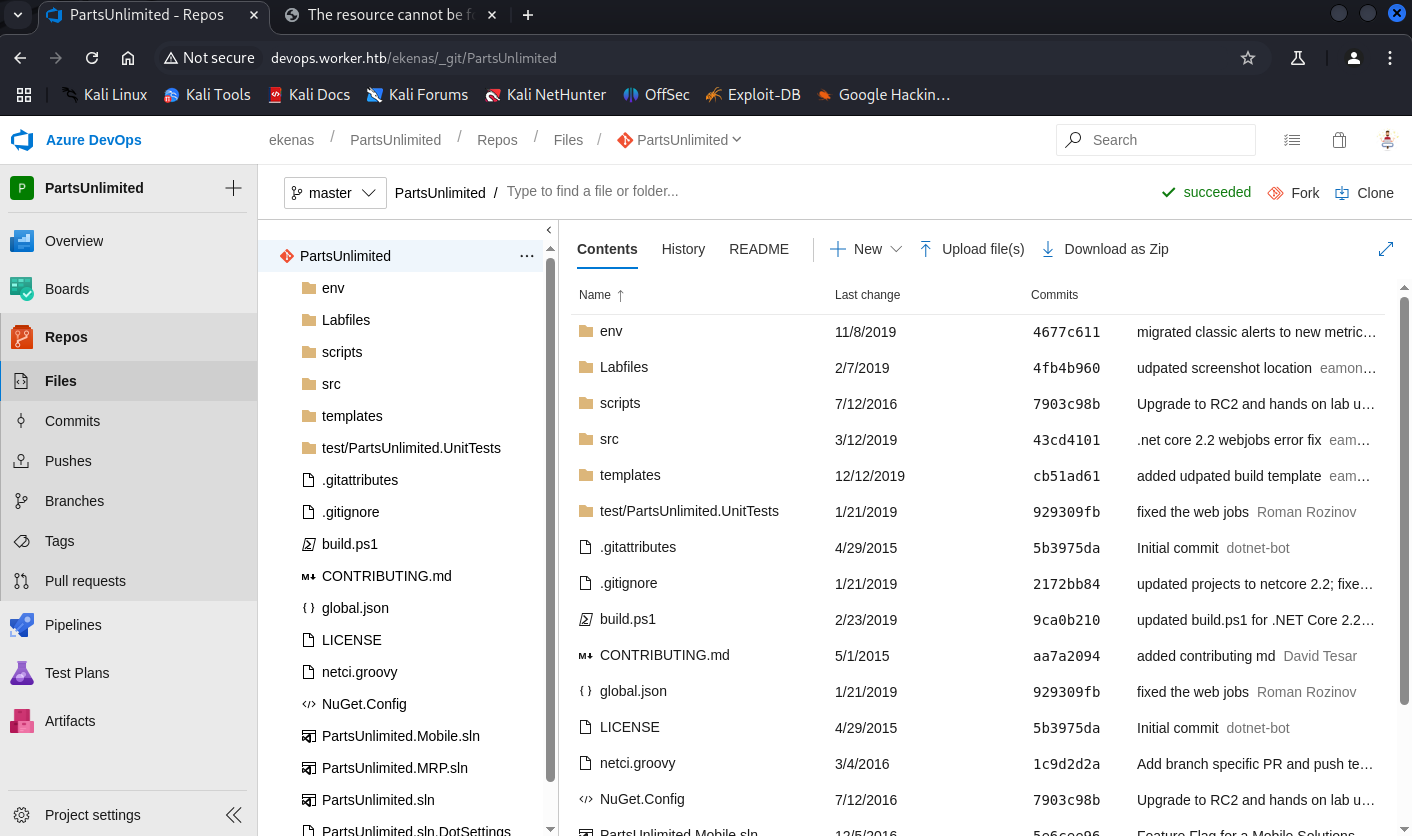Open commit cb51ad61 for templates
The image size is (1412, 836).
coord(1066,476)
